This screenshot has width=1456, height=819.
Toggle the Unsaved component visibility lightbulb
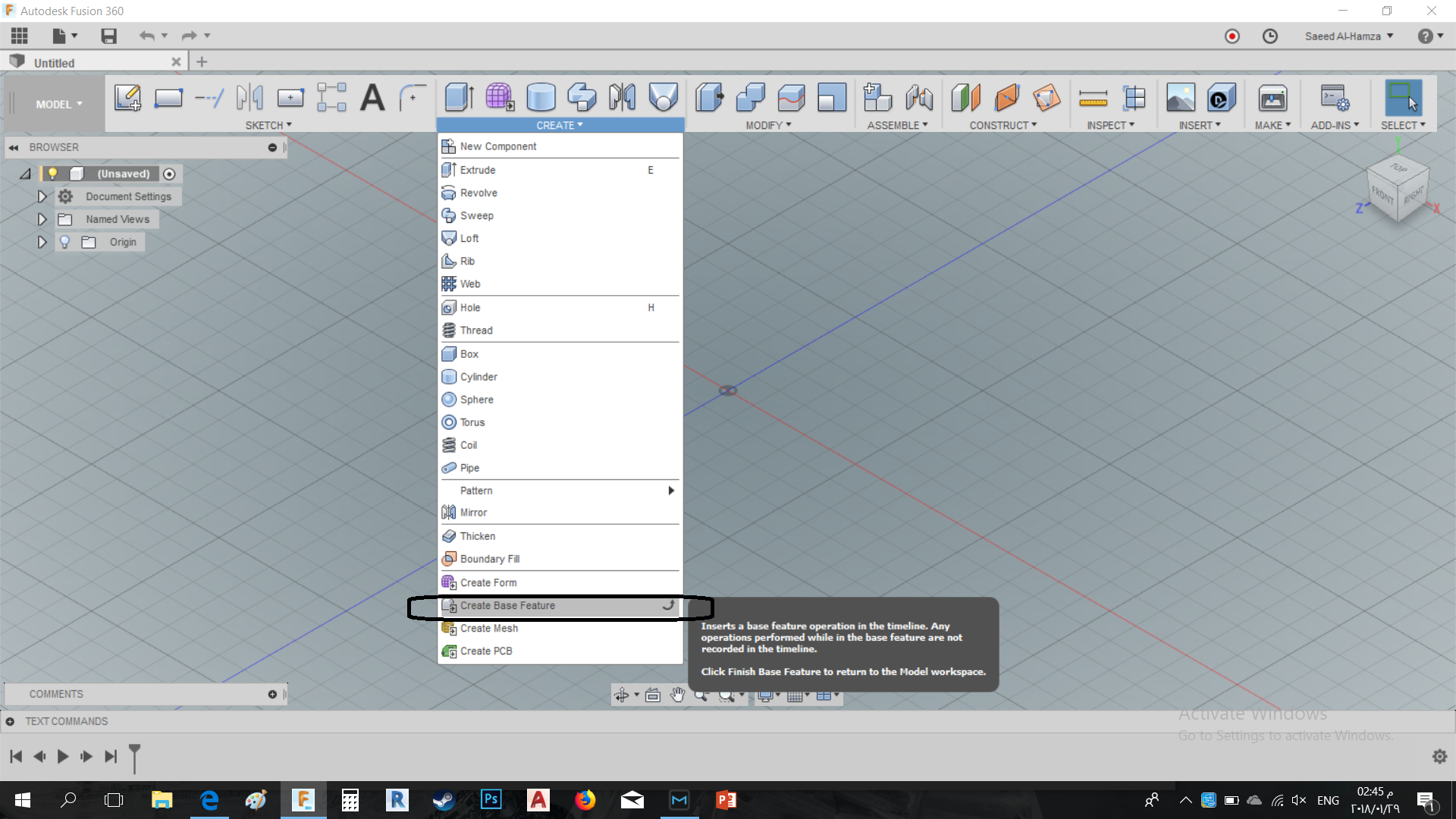tap(52, 174)
